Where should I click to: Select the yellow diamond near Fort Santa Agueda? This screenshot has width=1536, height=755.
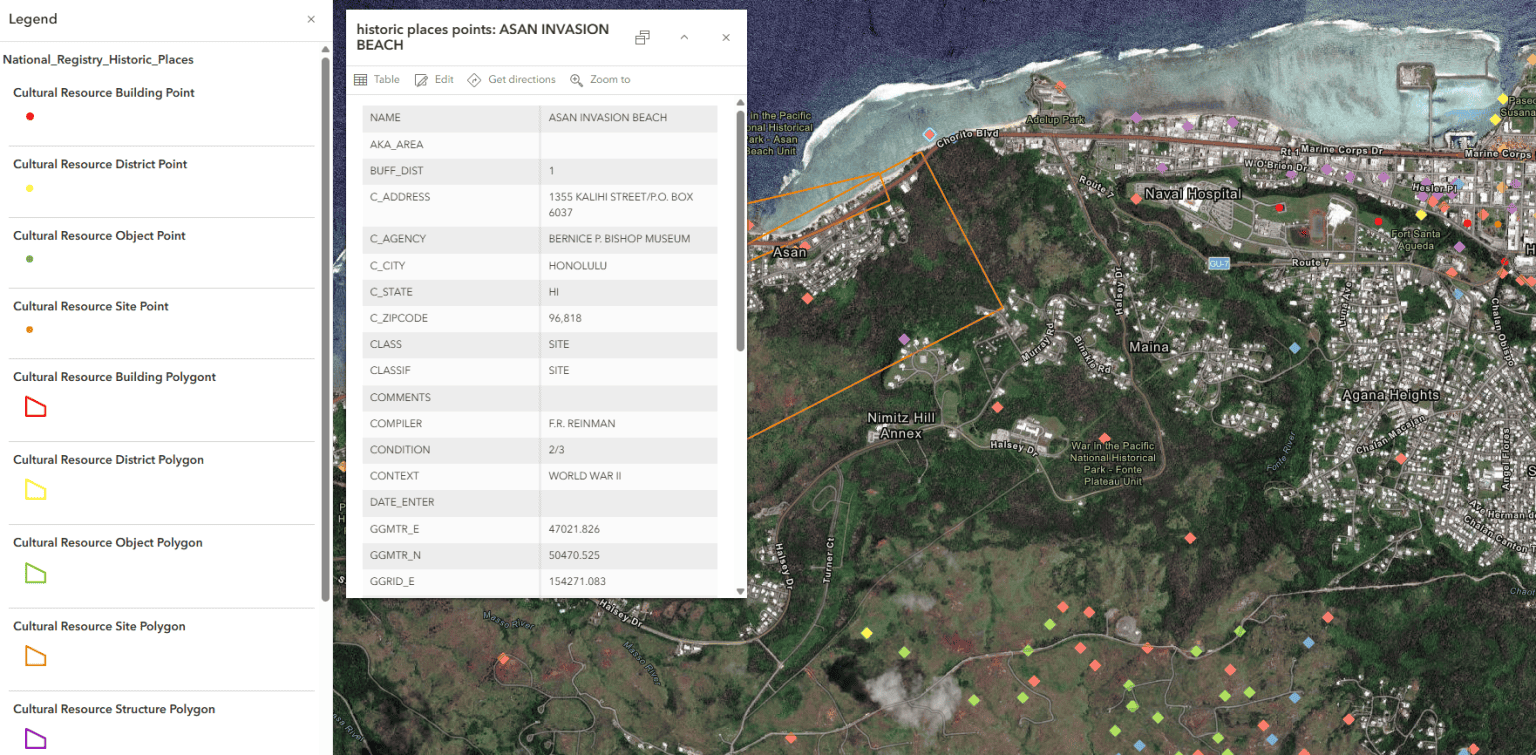[1420, 215]
